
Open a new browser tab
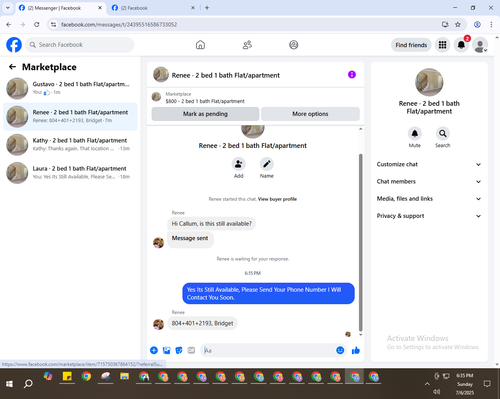click(207, 8)
